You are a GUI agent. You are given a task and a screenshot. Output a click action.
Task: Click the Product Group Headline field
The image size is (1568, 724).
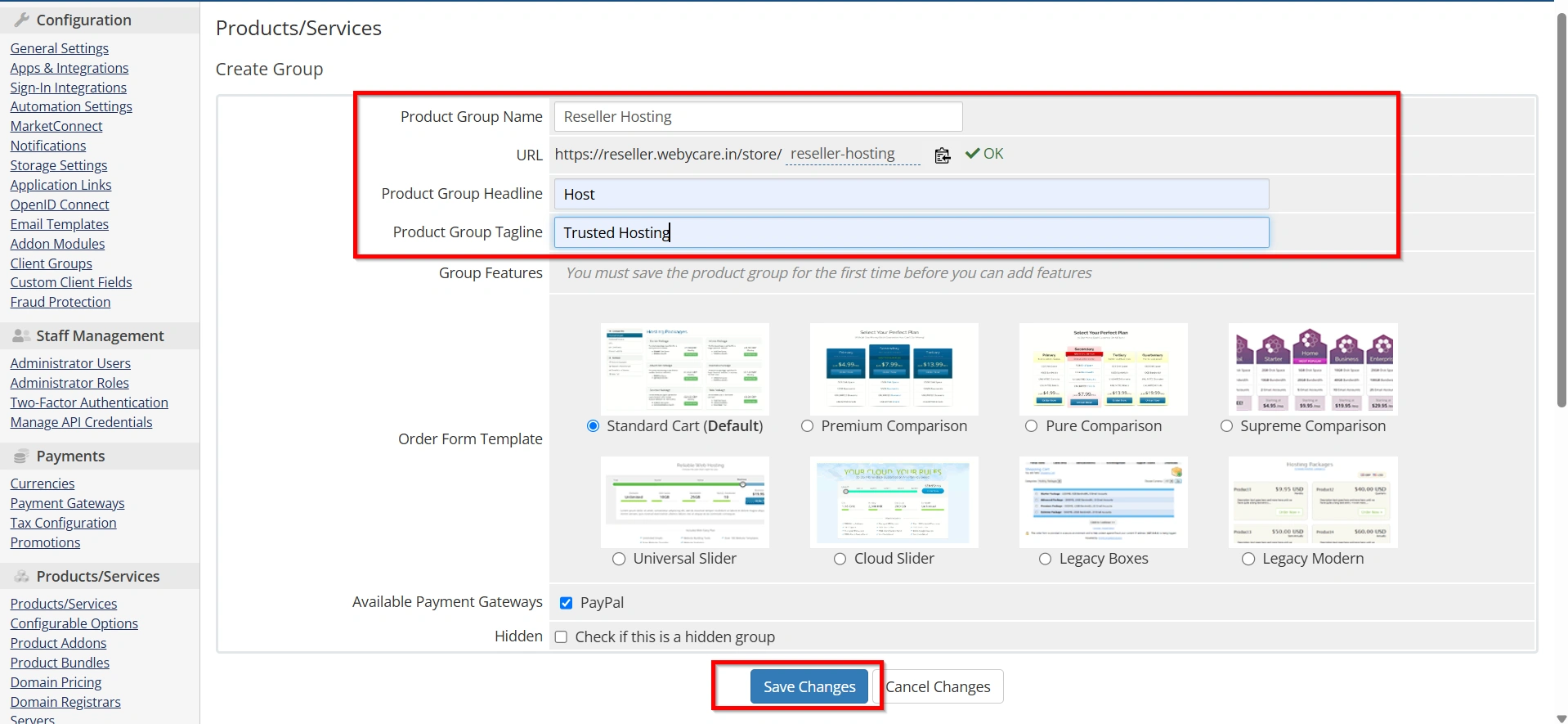[x=912, y=194]
